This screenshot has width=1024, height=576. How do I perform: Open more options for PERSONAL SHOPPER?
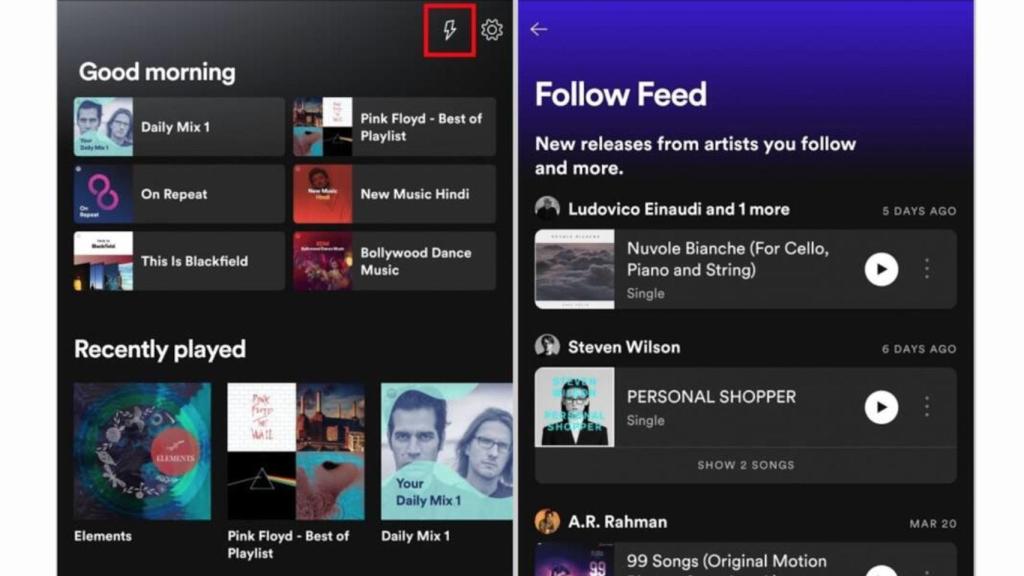click(x=927, y=407)
